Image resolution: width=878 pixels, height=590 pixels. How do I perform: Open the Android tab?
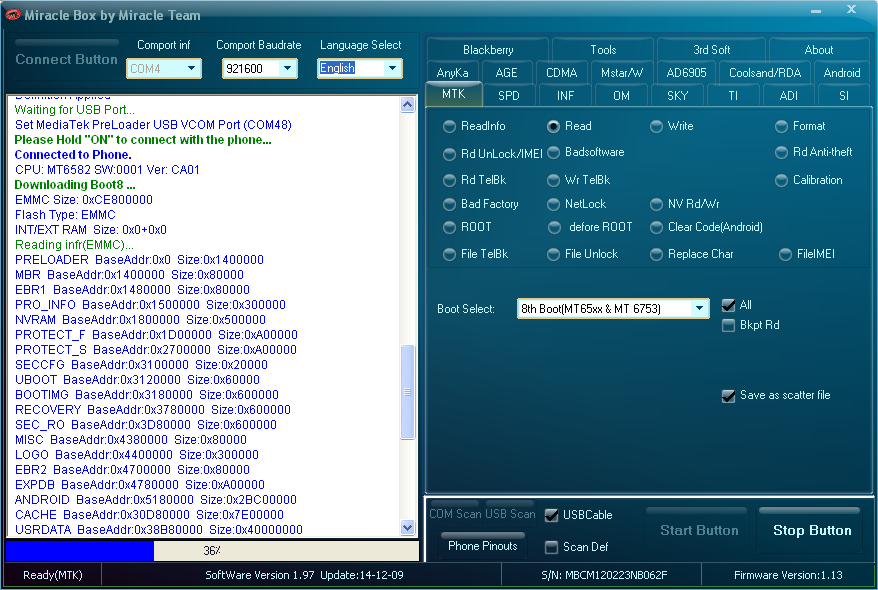click(842, 73)
